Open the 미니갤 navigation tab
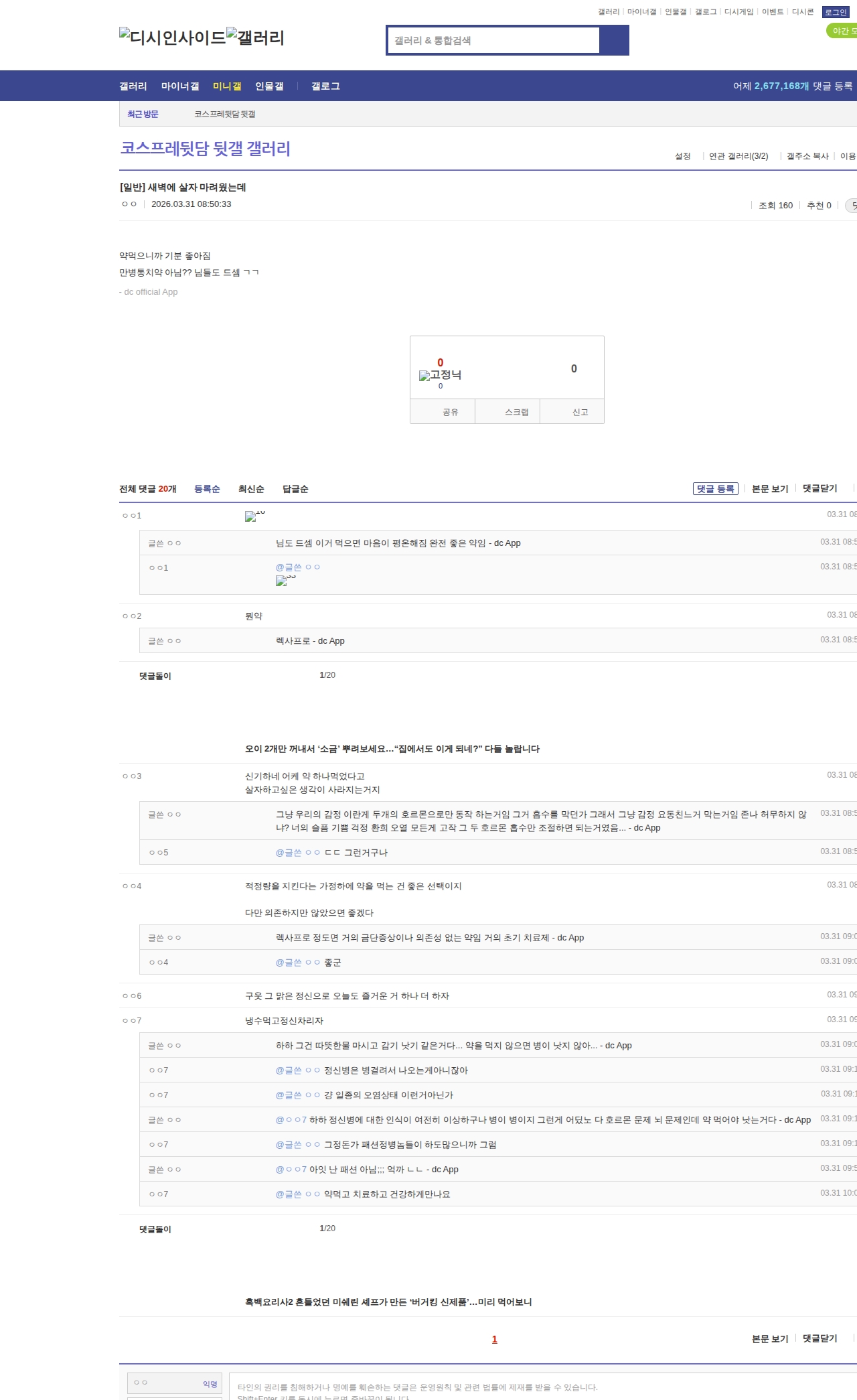The image size is (857, 1400). 227,86
